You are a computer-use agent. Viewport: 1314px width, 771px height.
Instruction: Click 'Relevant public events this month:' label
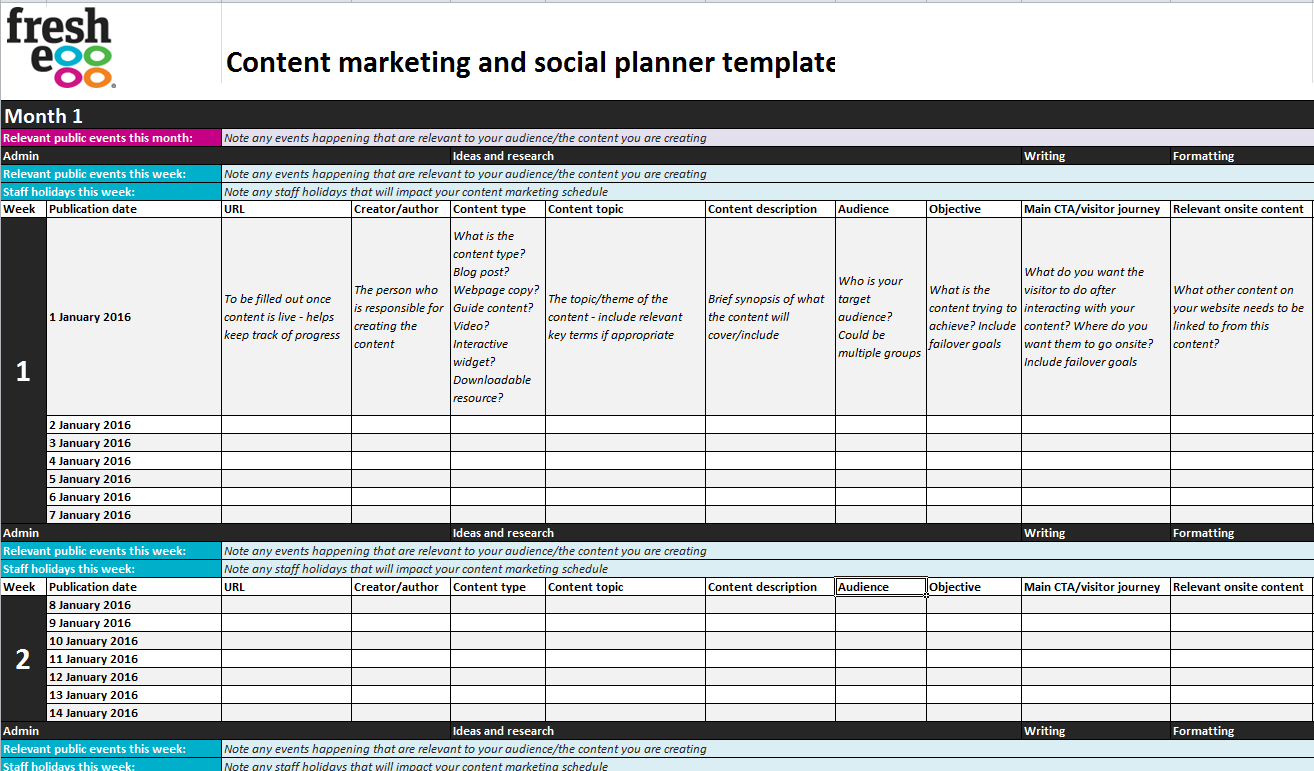(110, 138)
